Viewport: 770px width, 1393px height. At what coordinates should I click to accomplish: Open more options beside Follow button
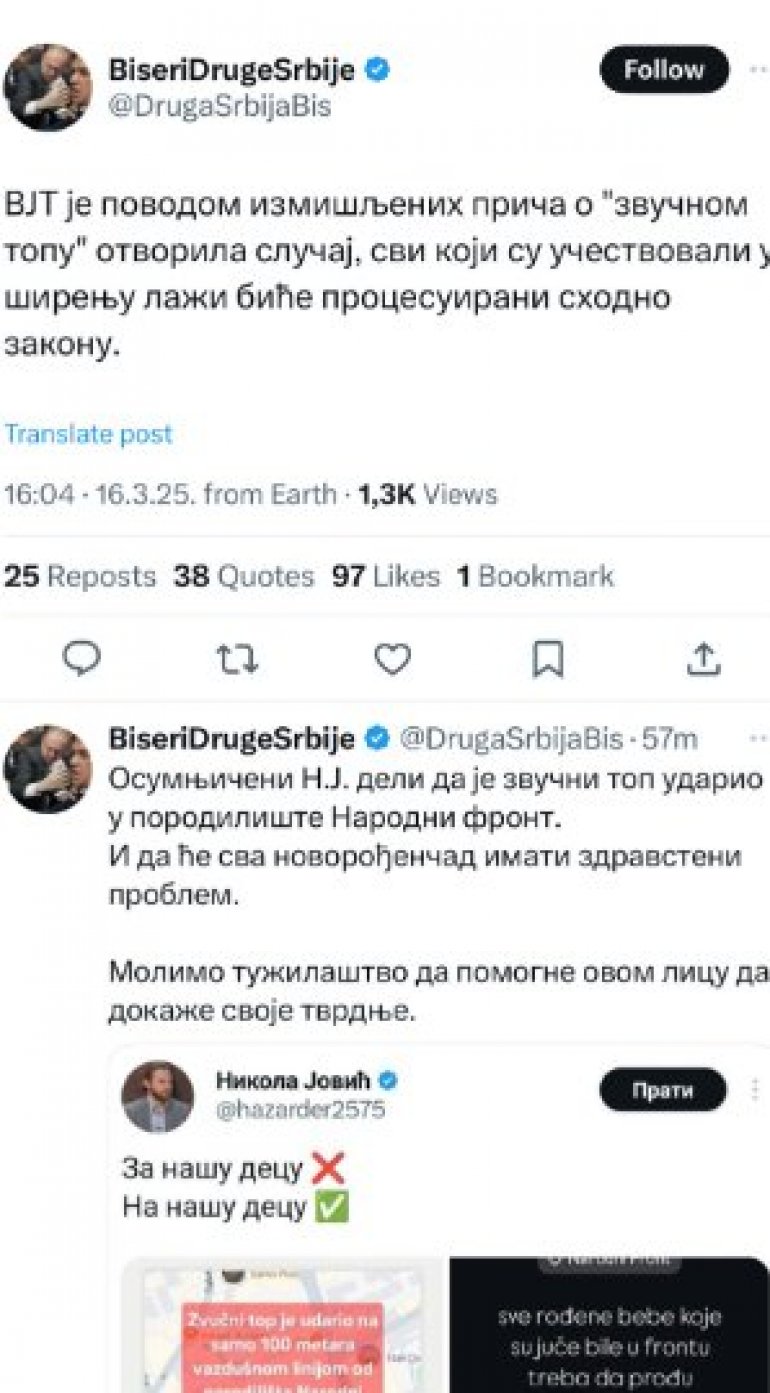click(759, 70)
